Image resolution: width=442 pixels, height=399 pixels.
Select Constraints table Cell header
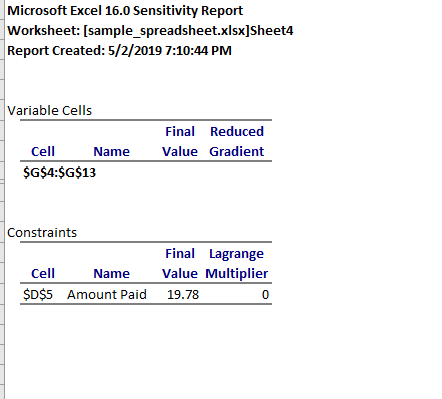click(x=43, y=274)
